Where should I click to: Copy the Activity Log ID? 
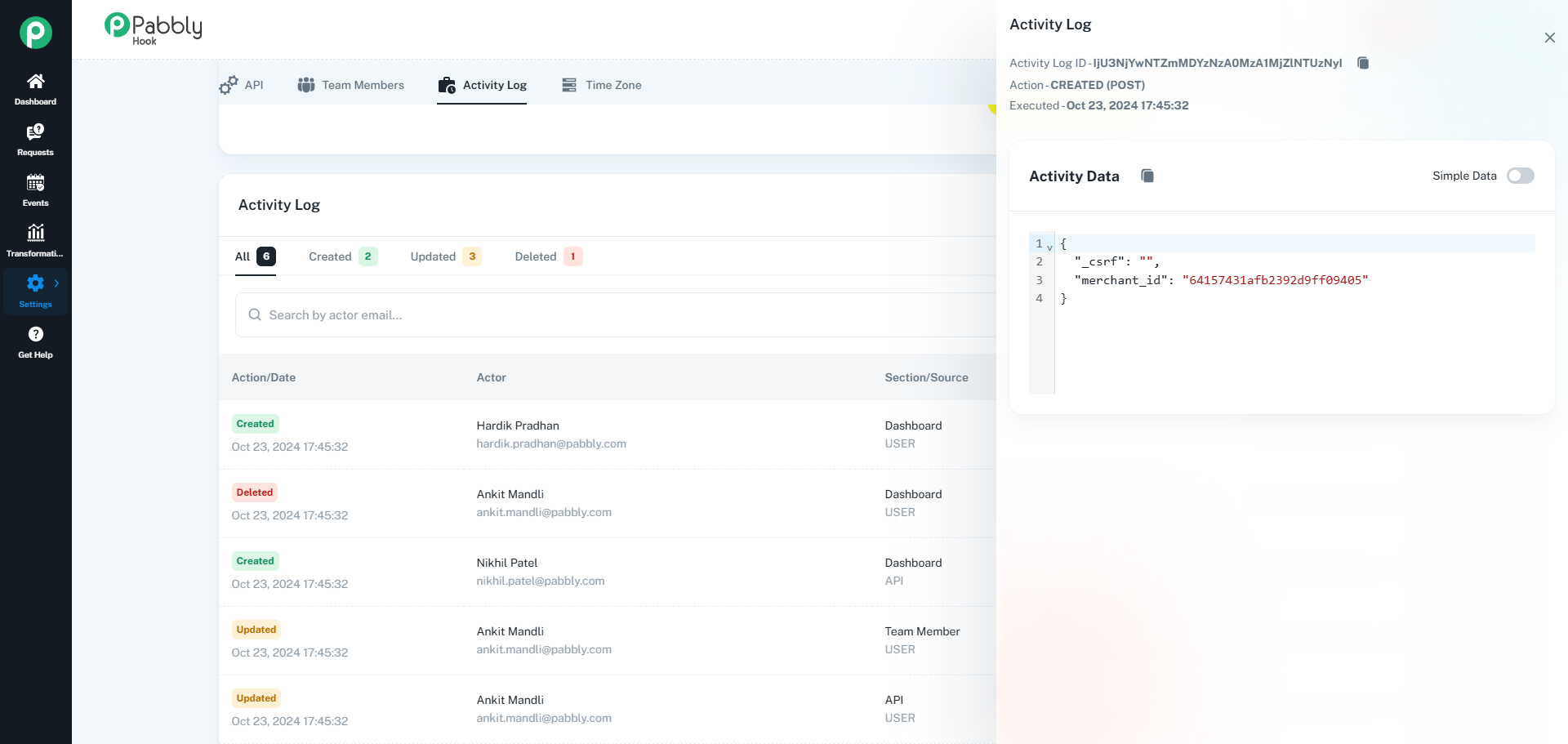coord(1363,63)
